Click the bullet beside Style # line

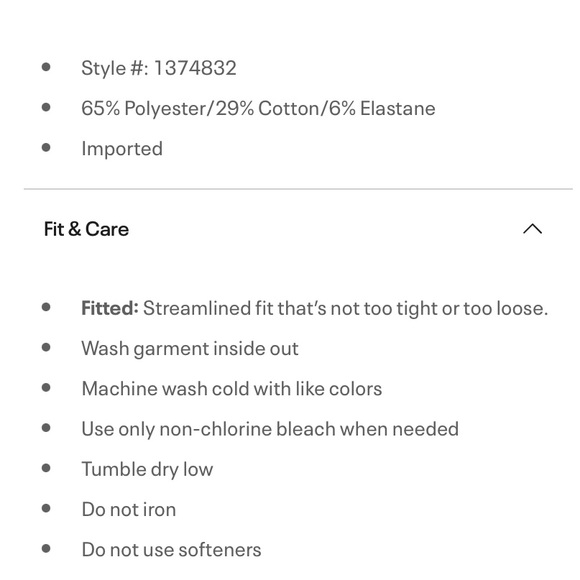46,67
